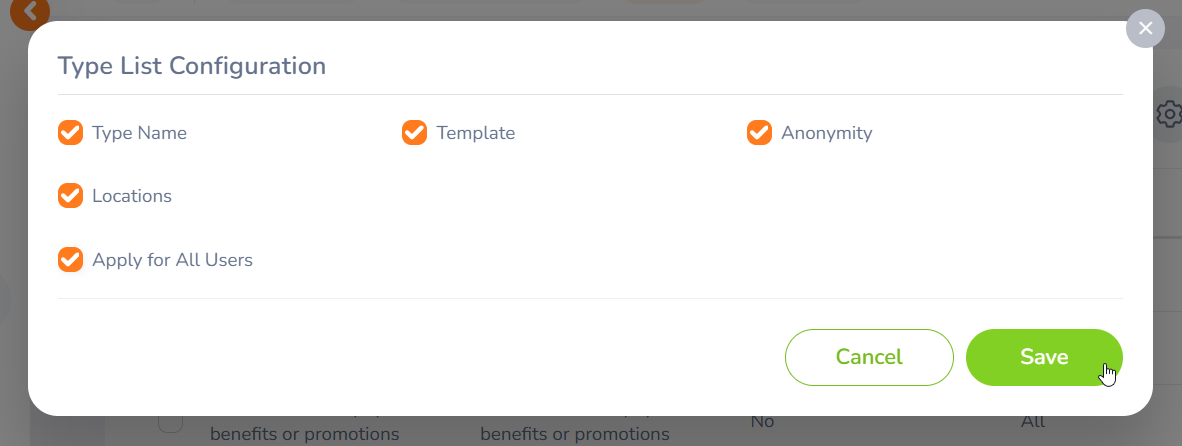Toggle the Template column checkbox
This screenshot has height=446, width=1182.
click(x=414, y=133)
